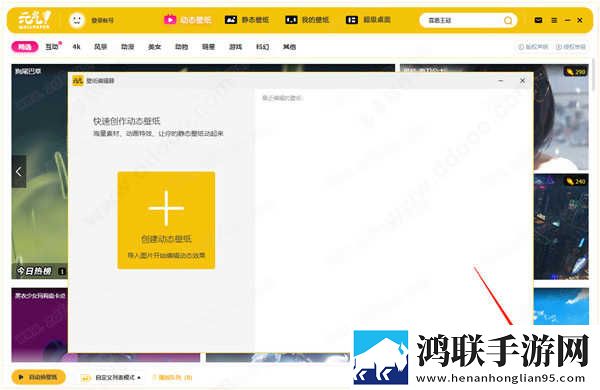
Task: Select the 美女 category
Action: click(155, 47)
